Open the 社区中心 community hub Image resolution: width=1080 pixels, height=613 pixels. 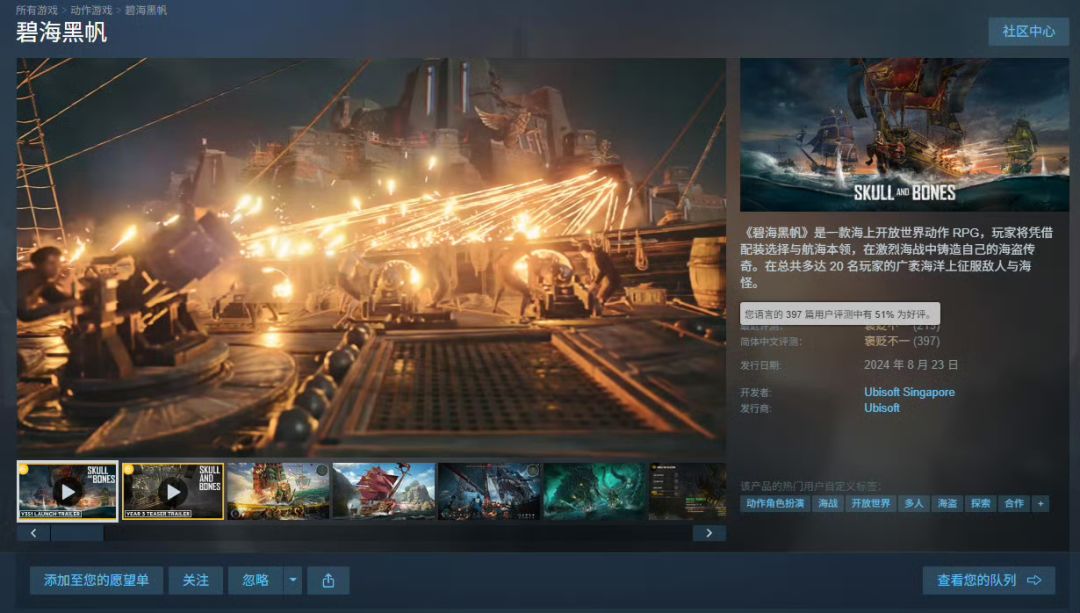click(1028, 32)
